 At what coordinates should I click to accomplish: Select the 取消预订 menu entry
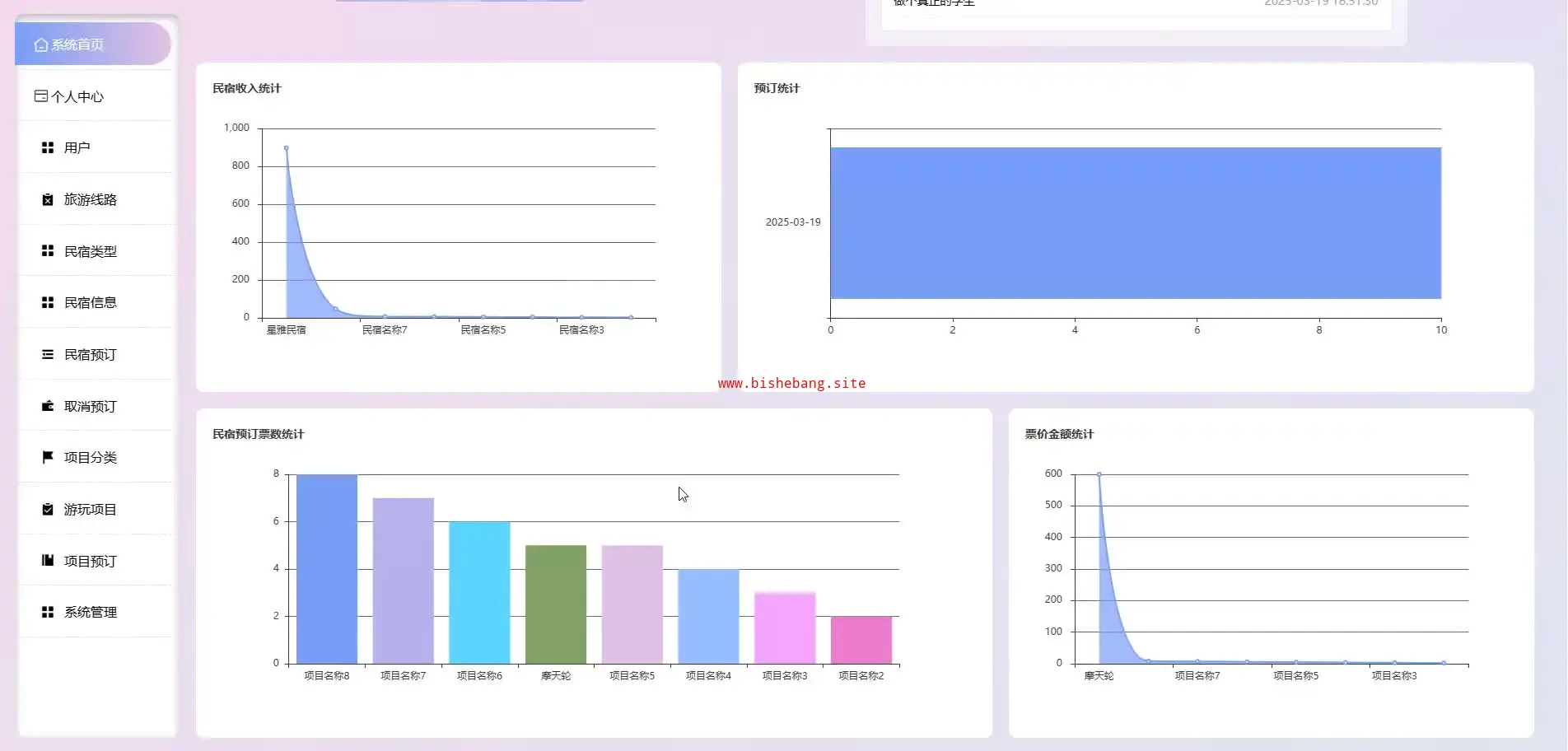[96, 406]
